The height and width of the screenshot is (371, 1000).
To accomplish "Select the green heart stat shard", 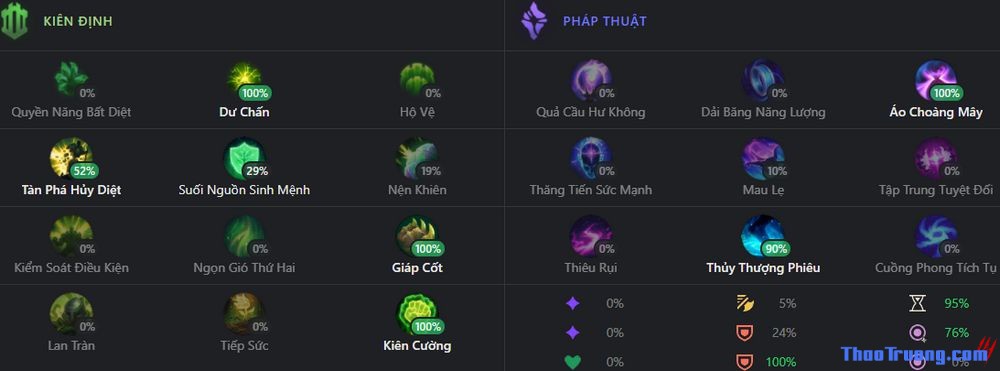I will [x=572, y=362].
